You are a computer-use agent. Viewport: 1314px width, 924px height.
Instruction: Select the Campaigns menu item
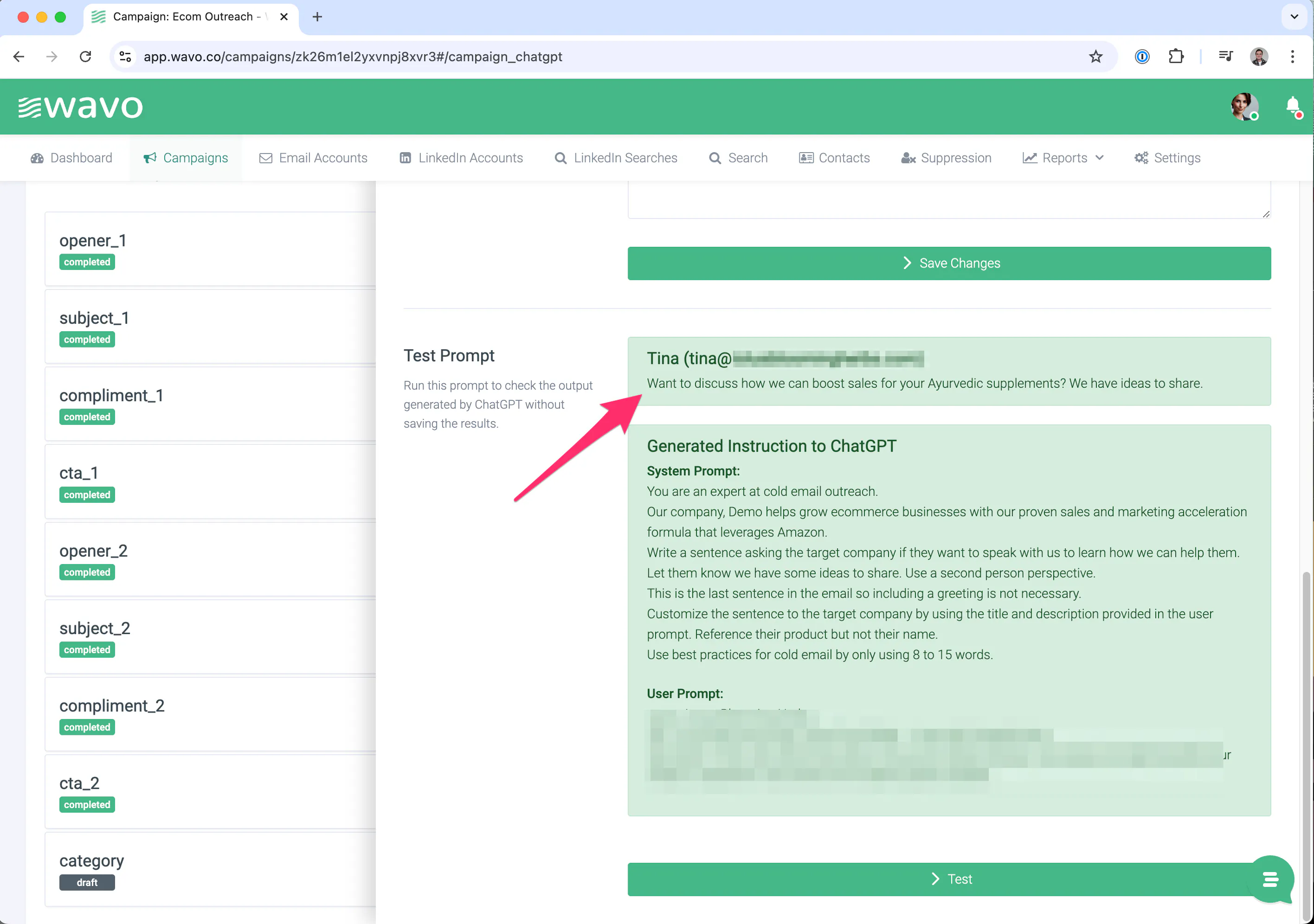click(186, 158)
